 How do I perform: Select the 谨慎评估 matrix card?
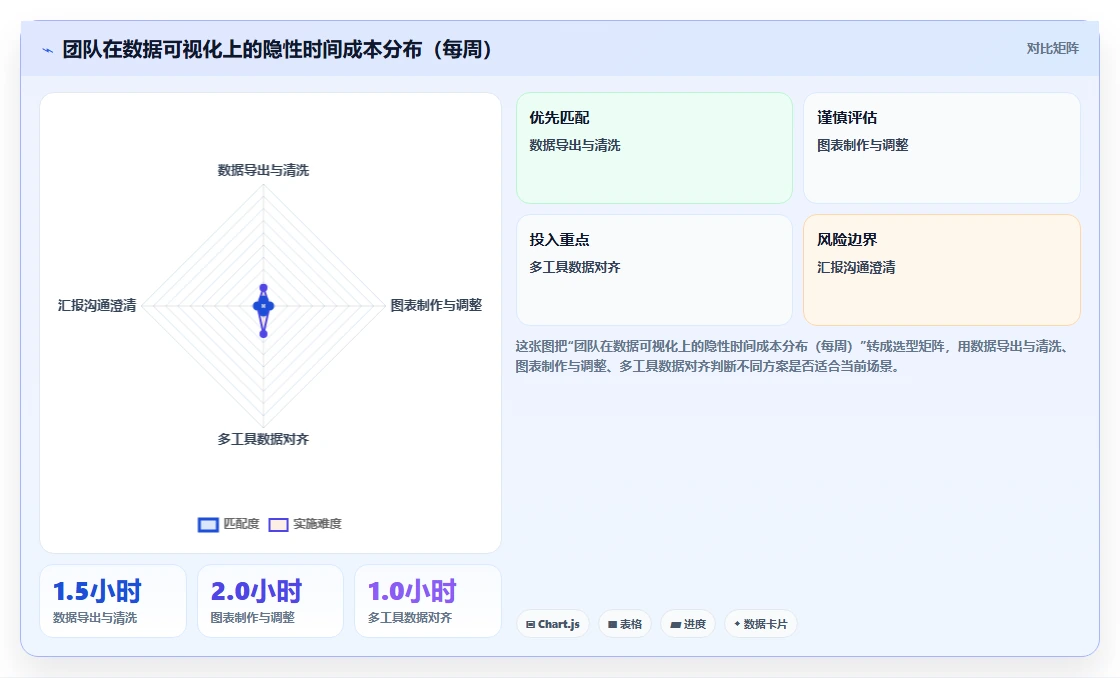[941, 148]
